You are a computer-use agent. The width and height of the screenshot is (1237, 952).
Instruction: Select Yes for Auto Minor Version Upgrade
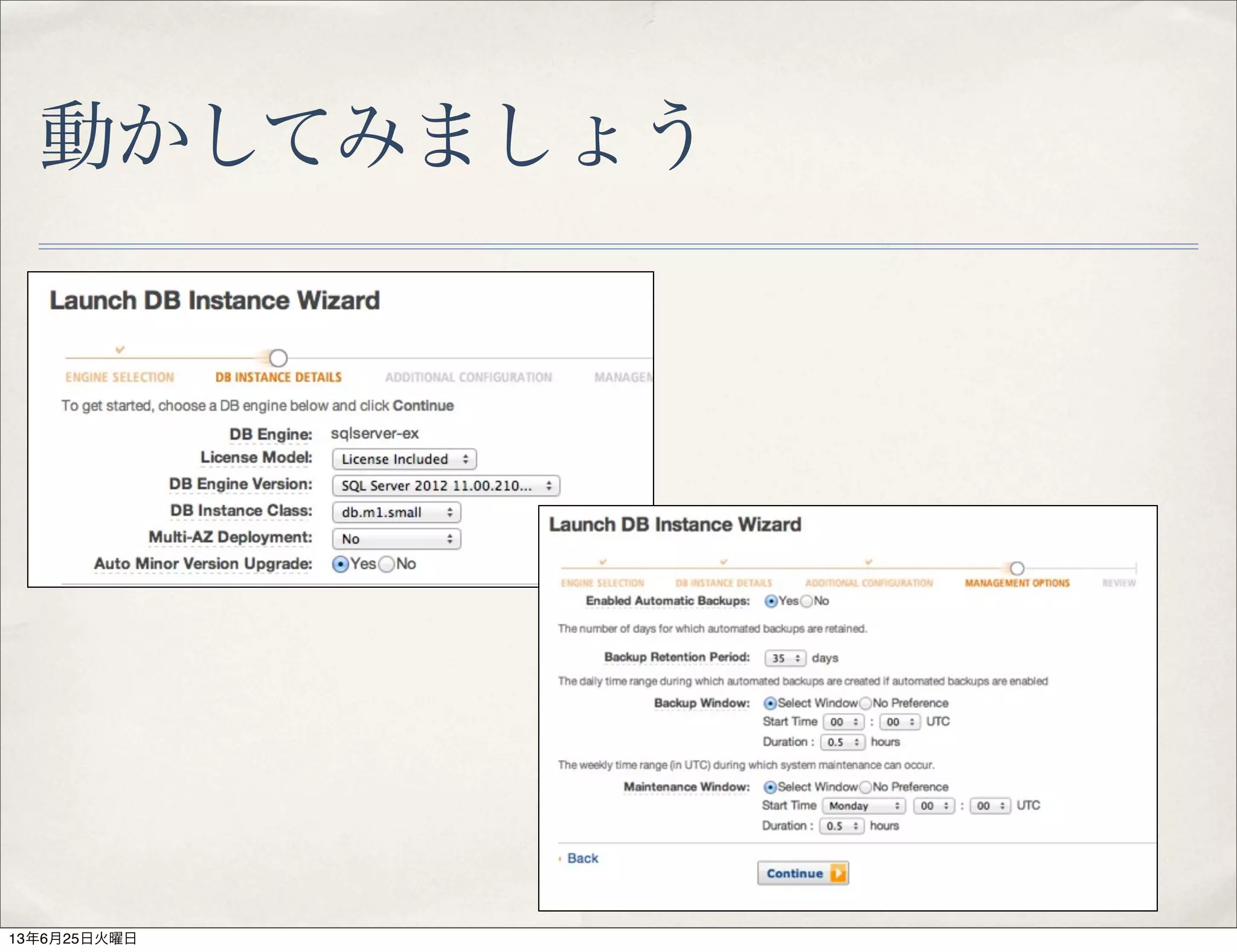(341, 564)
